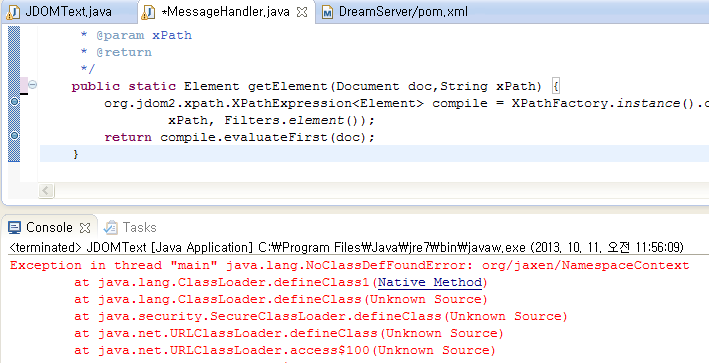The image size is (709, 363).
Task: Click the XPathFactory text in code
Action: (561, 103)
